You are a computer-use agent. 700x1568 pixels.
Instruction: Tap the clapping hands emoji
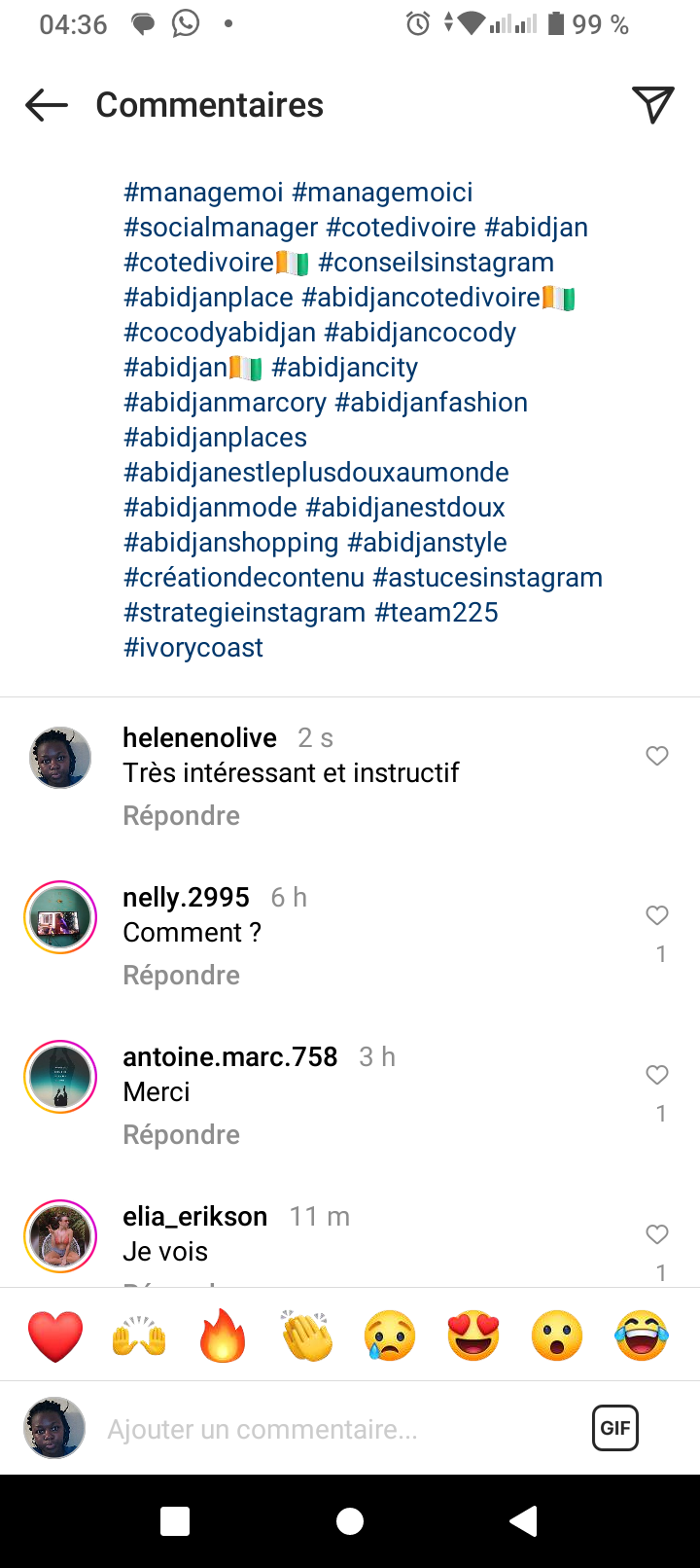[x=307, y=1336]
